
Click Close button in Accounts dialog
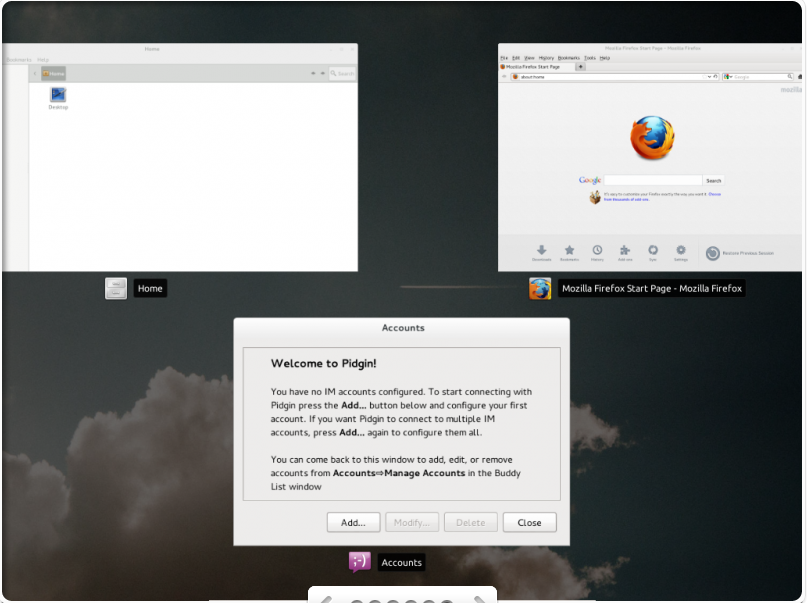(x=529, y=522)
